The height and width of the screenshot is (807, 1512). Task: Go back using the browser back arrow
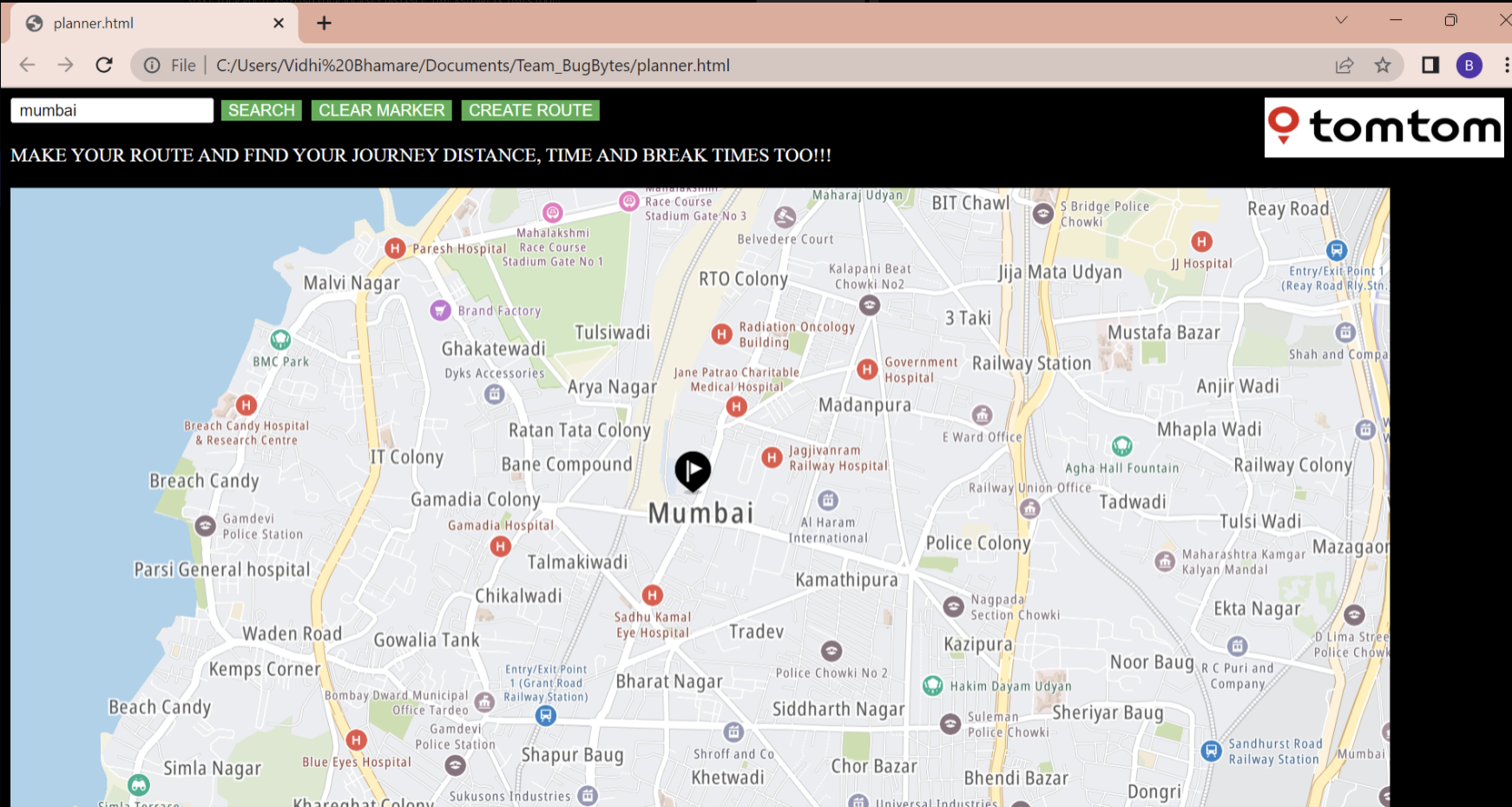[x=28, y=65]
